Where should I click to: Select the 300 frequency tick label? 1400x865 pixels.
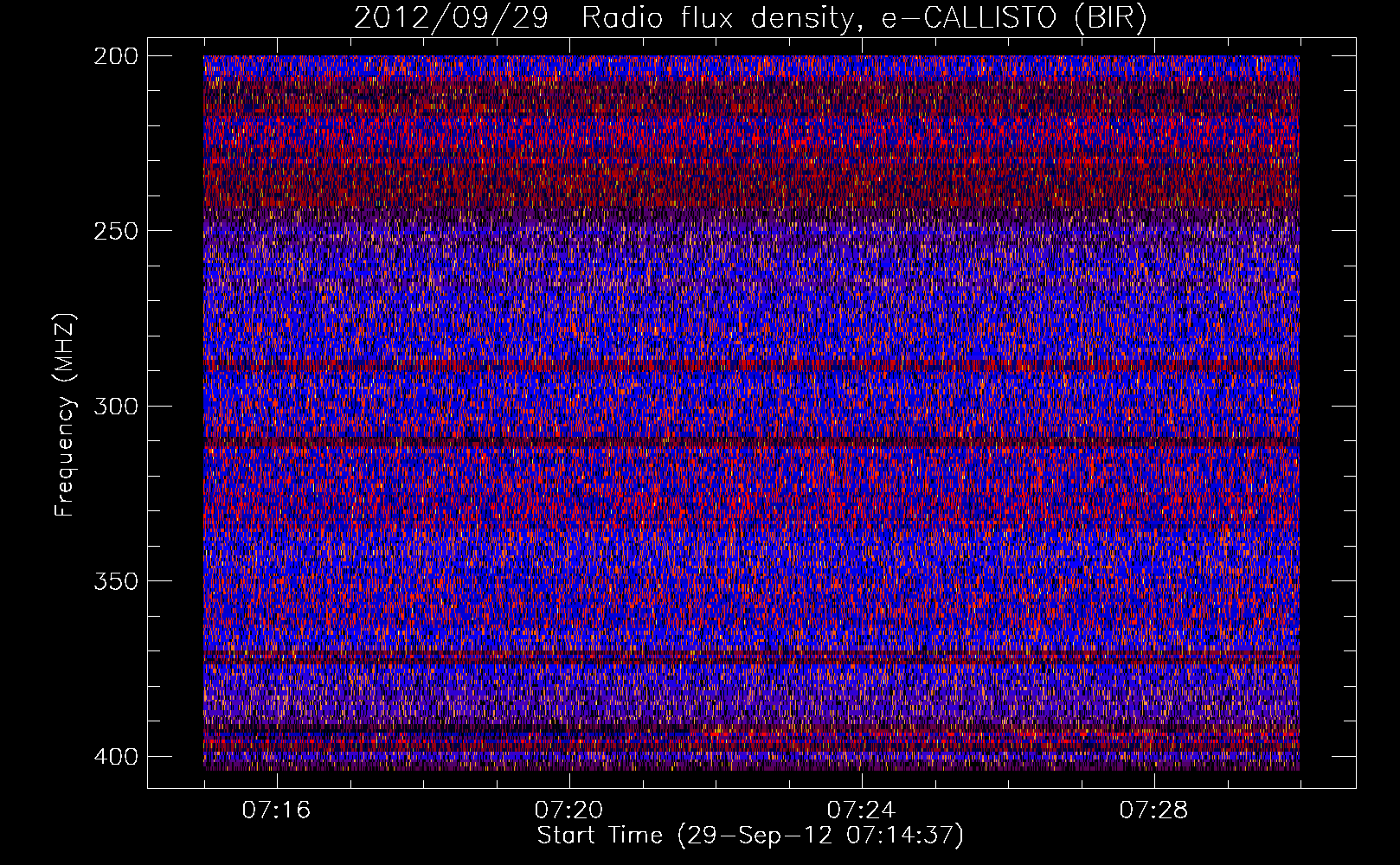[x=115, y=407]
